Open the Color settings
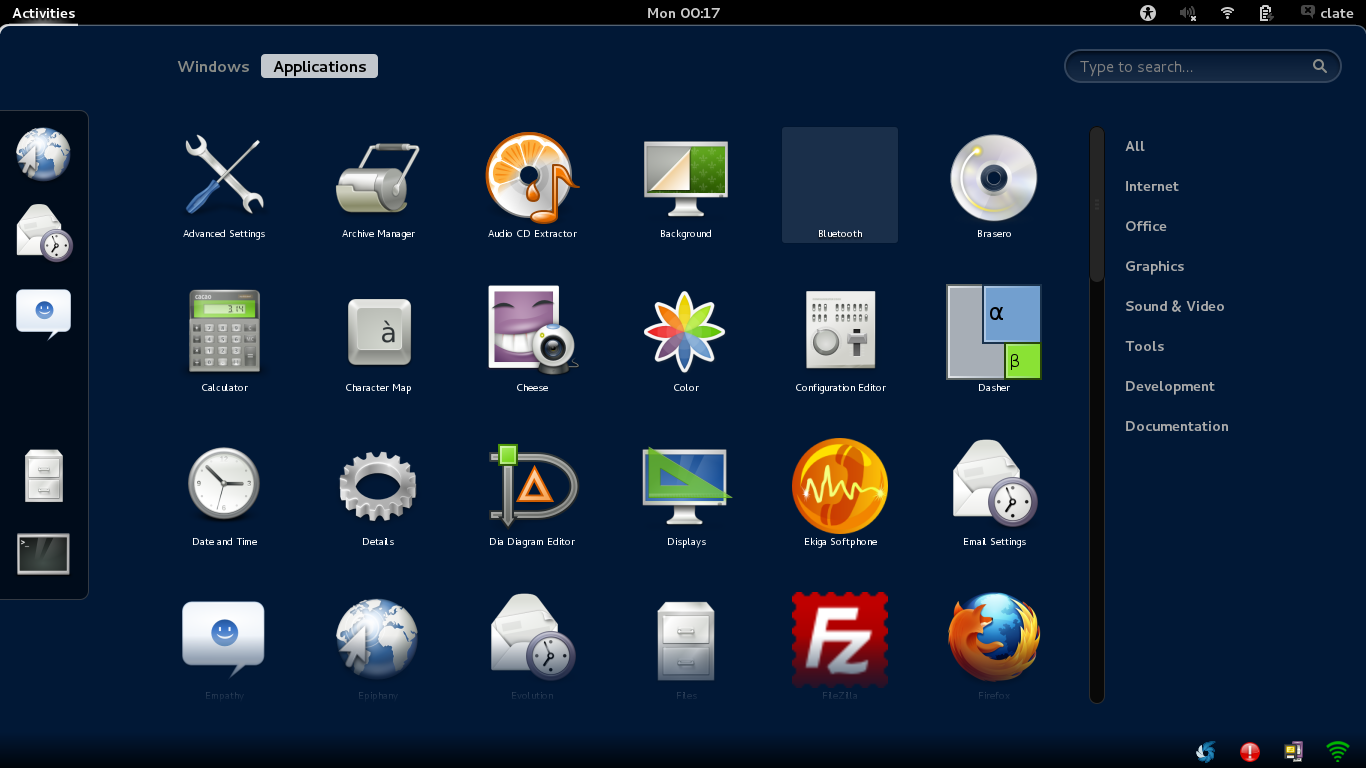 click(x=686, y=340)
